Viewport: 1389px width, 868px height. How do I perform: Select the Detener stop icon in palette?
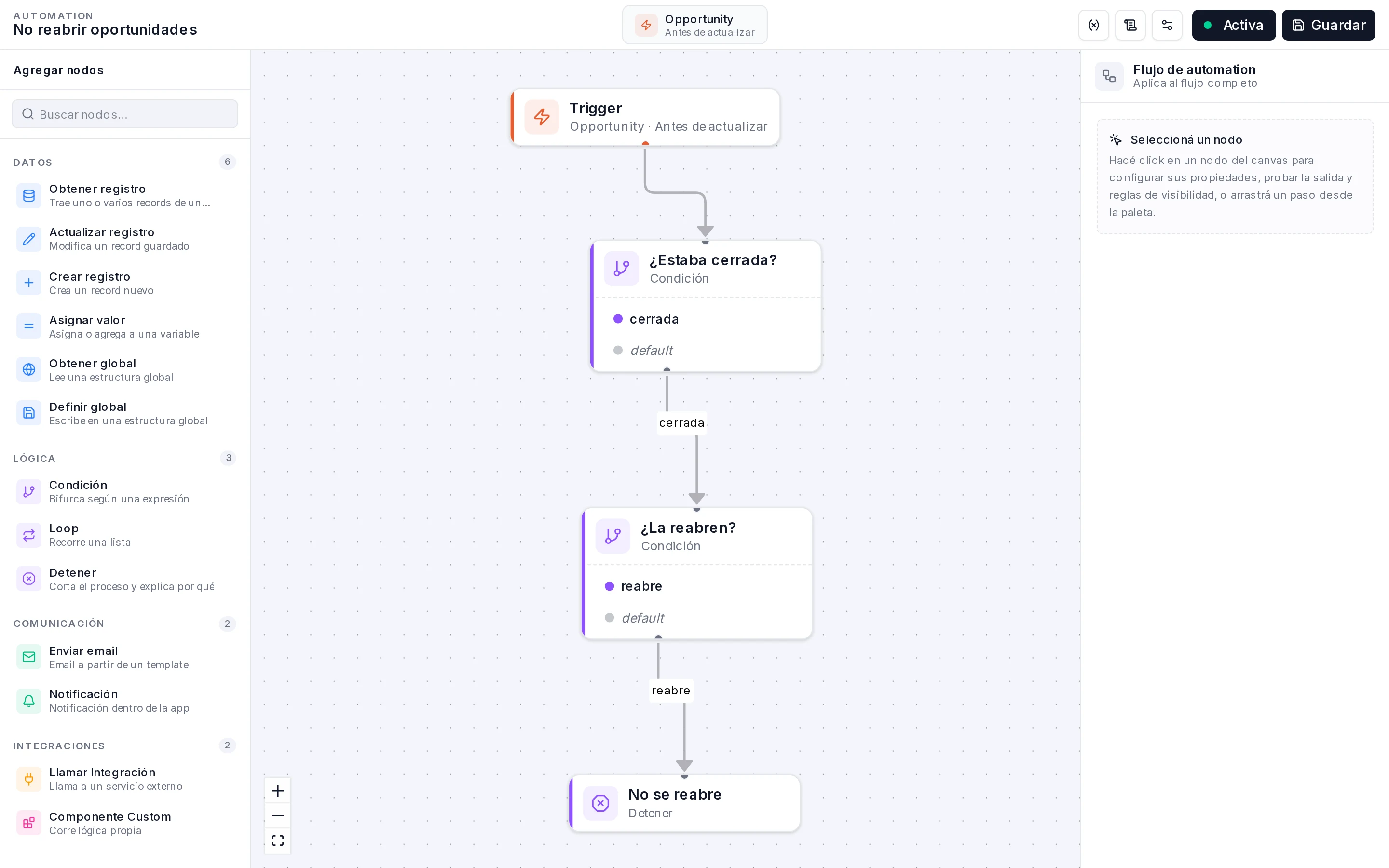pyautogui.click(x=29, y=579)
